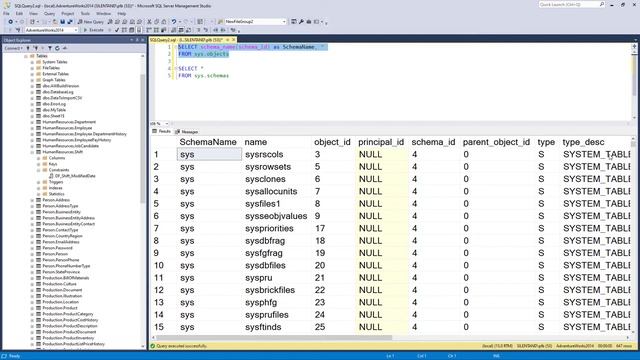
Task: Select the Person.StateProvince tree item
Action: click(61, 272)
